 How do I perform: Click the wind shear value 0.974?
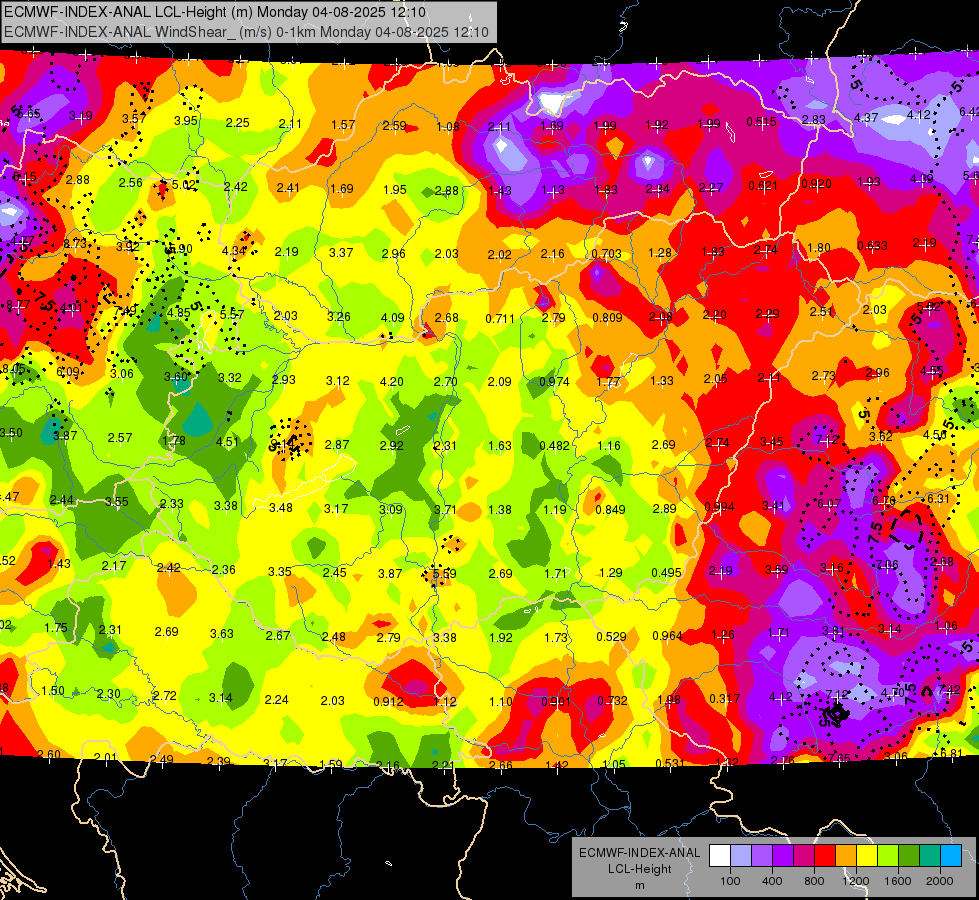click(554, 381)
